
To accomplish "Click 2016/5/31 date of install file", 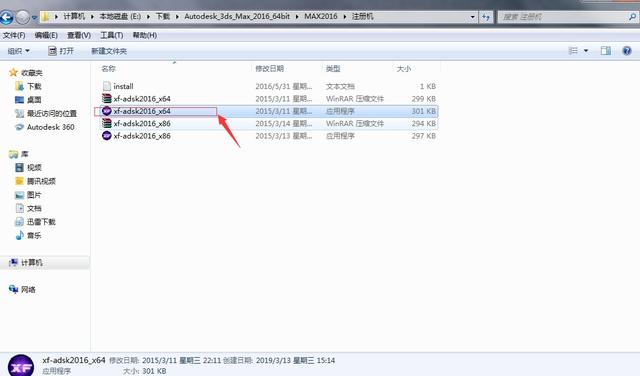I will (x=284, y=86).
